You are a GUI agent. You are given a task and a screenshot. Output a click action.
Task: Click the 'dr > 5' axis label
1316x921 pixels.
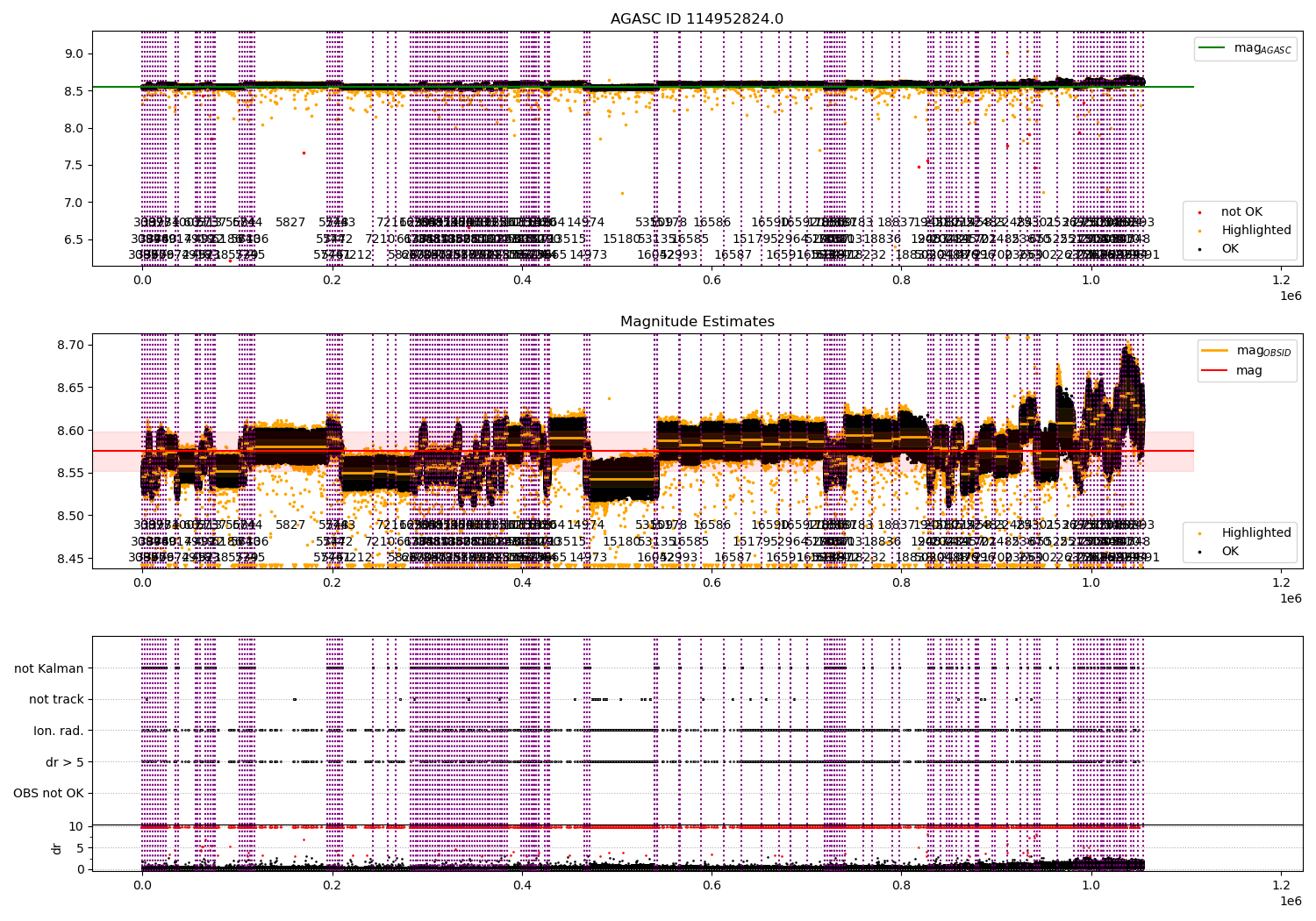(x=65, y=762)
